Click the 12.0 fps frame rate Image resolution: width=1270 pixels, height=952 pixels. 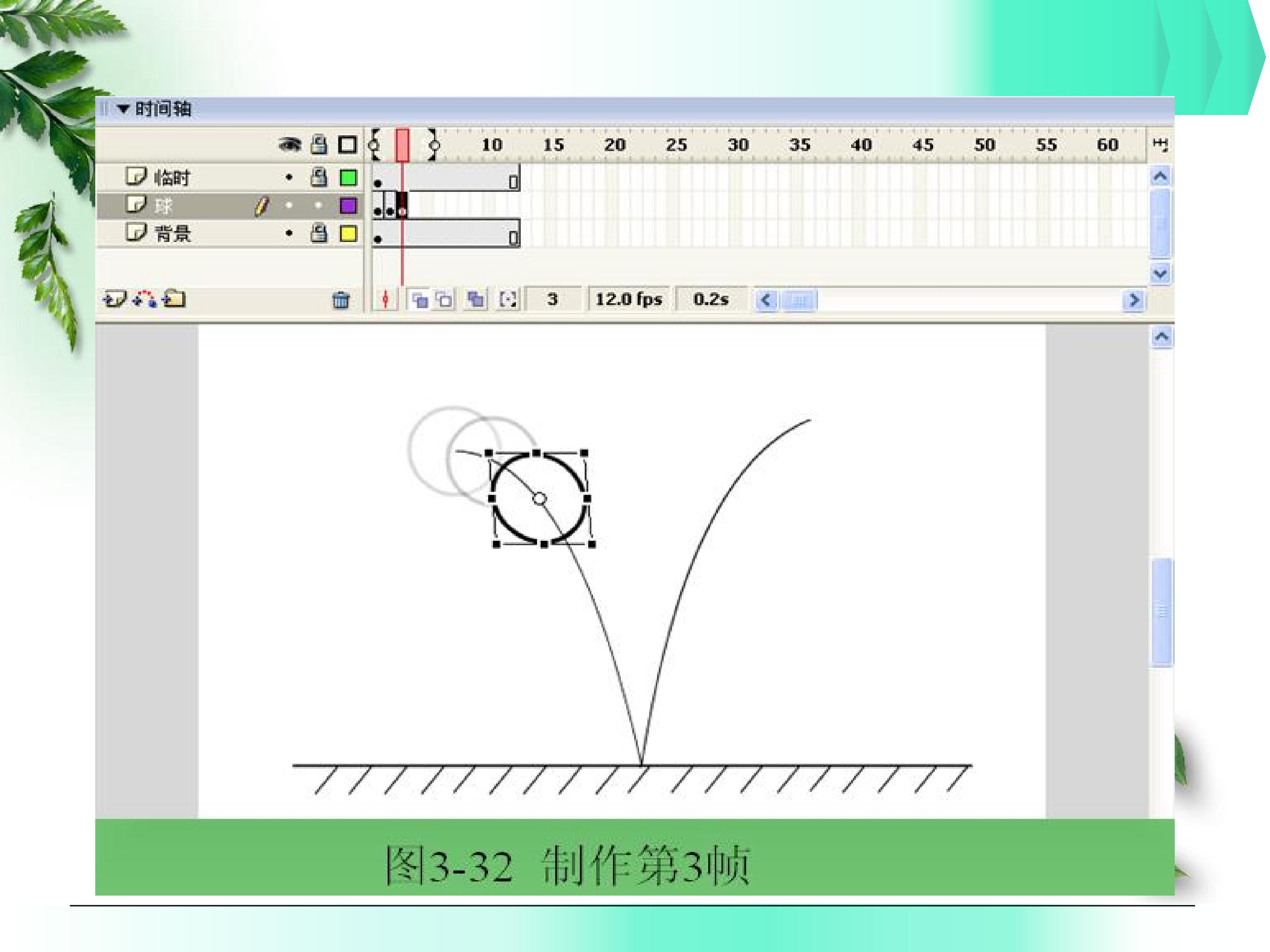click(629, 300)
